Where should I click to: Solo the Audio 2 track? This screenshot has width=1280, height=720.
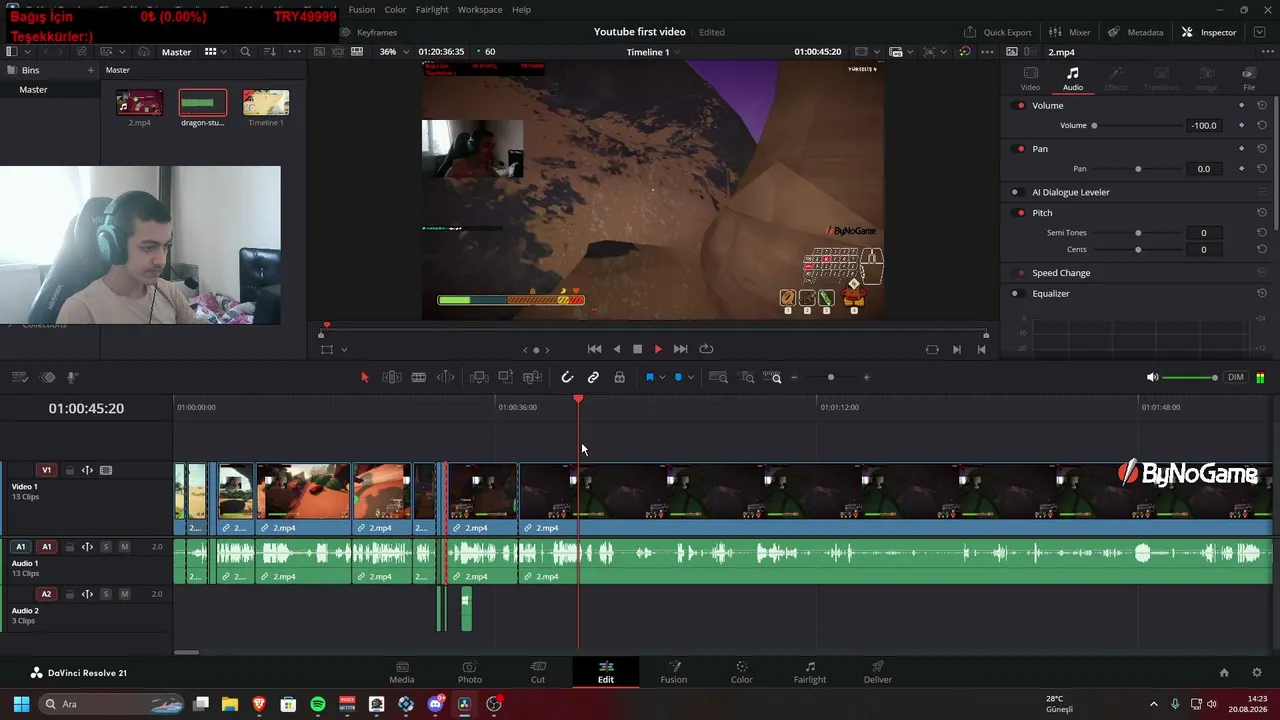point(106,594)
